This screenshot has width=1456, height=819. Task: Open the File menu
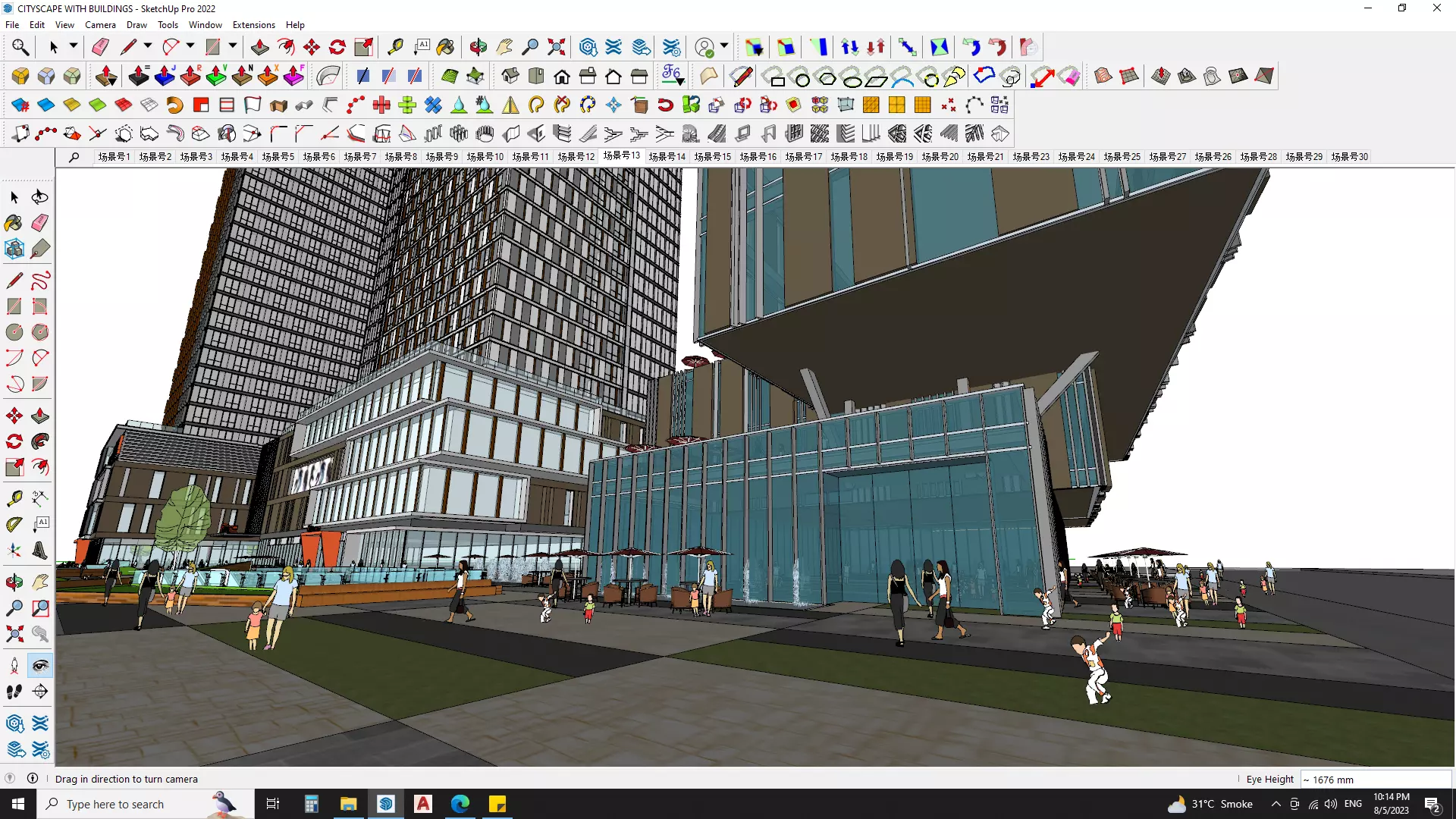point(12,25)
